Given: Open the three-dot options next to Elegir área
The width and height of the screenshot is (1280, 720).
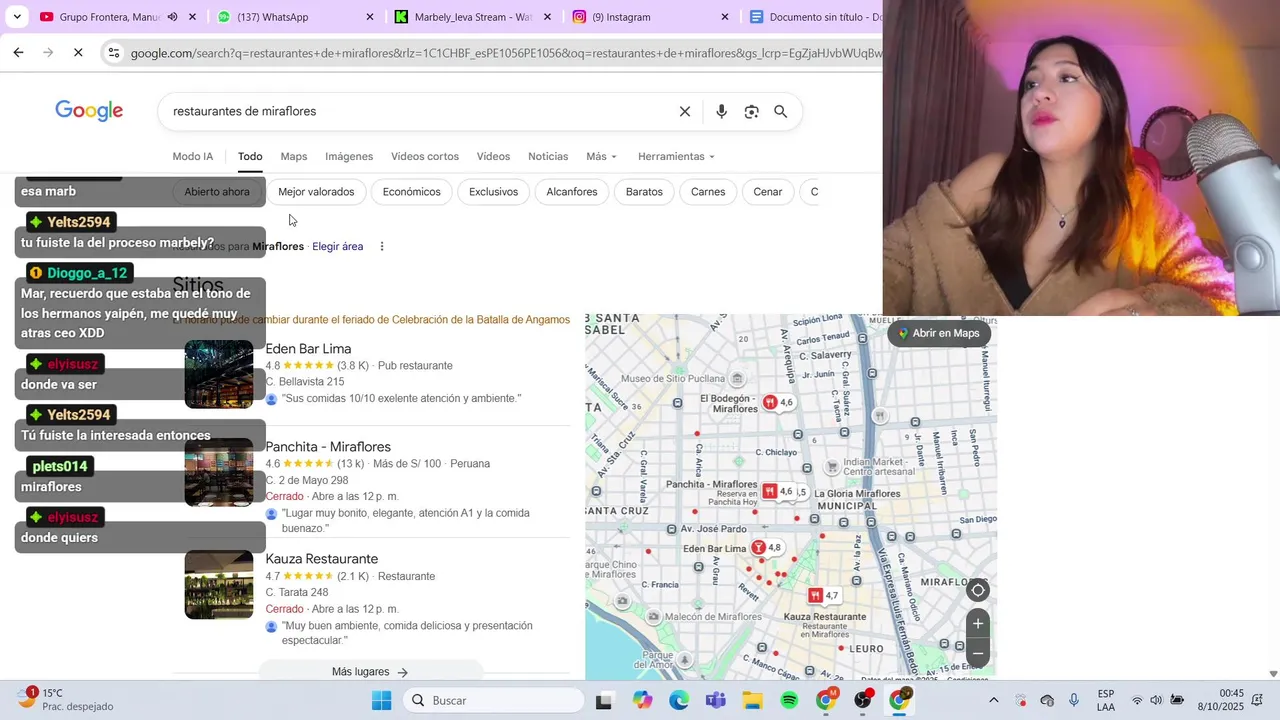Looking at the screenshot, I should (x=382, y=246).
